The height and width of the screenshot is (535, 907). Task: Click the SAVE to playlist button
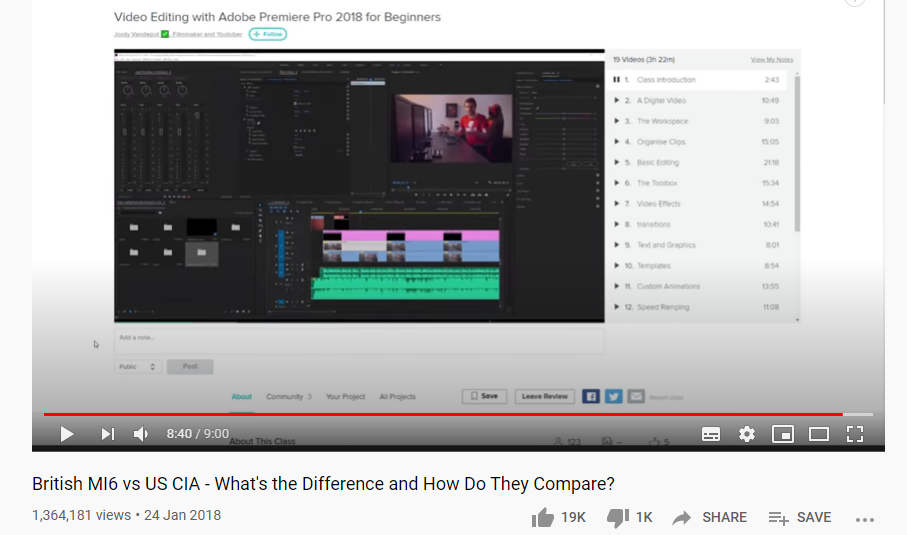point(800,517)
